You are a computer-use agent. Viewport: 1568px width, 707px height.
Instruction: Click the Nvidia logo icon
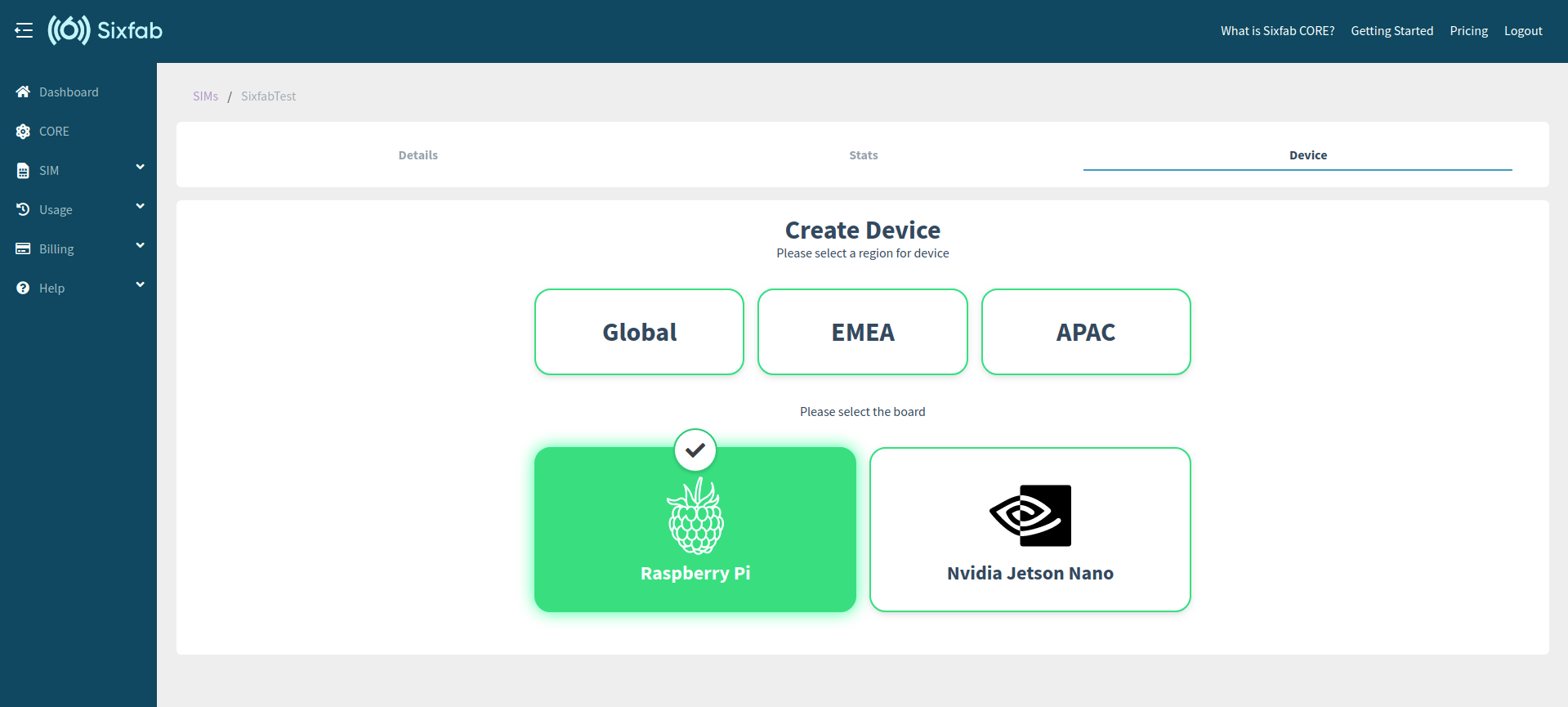1030,516
